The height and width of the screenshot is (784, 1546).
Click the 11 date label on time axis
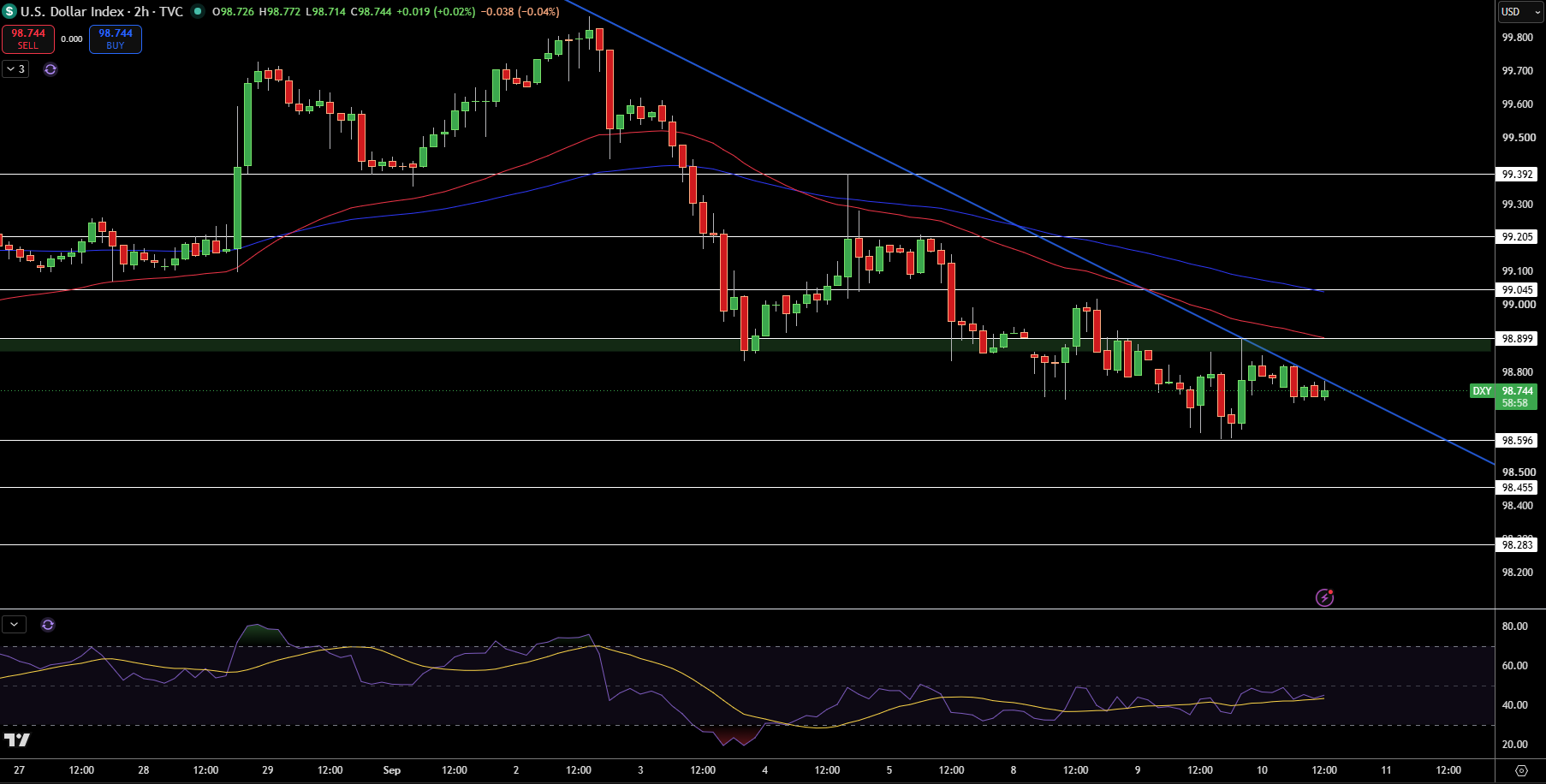coord(1387,770)
